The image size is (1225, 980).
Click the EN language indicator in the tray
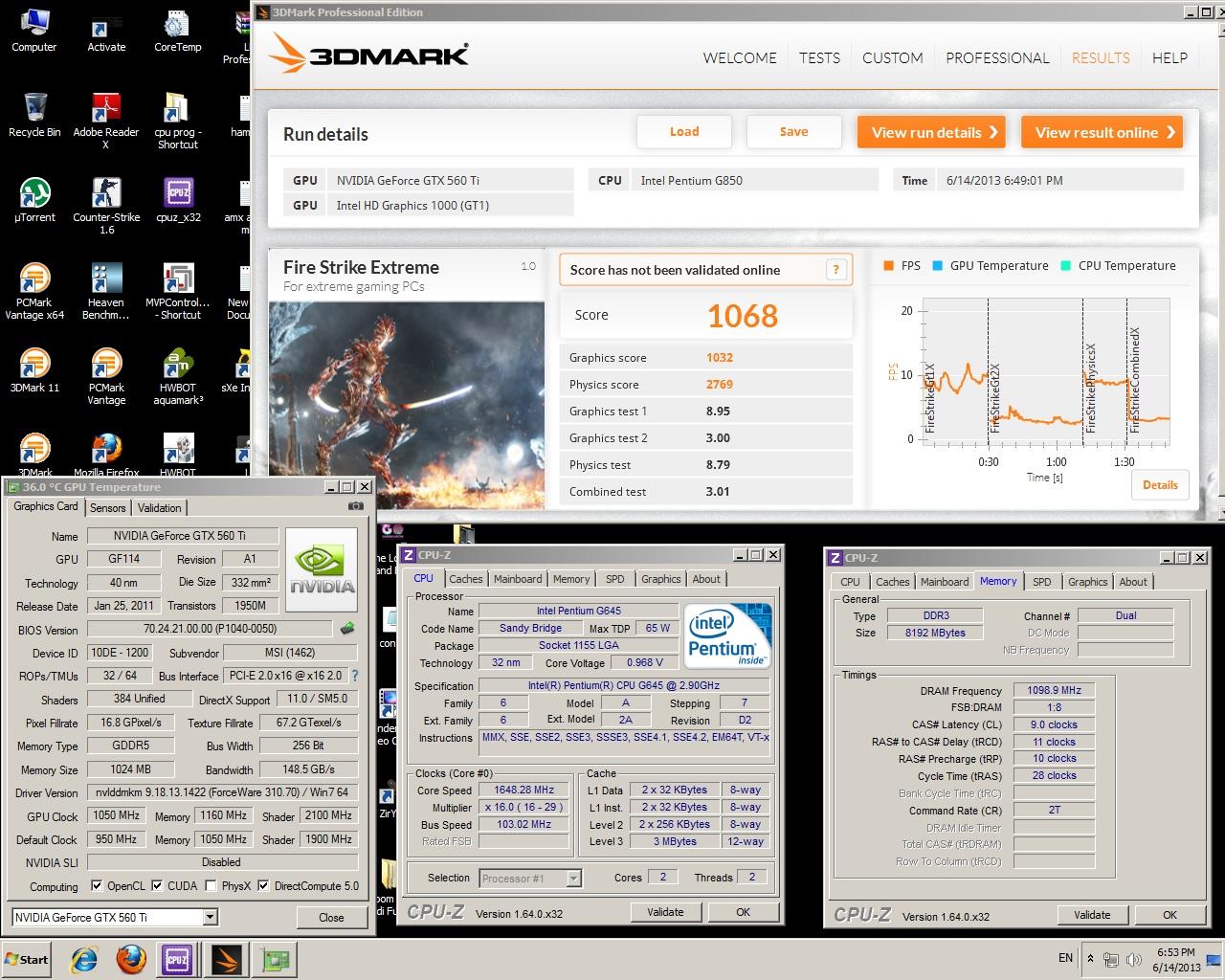(1065, 958)
